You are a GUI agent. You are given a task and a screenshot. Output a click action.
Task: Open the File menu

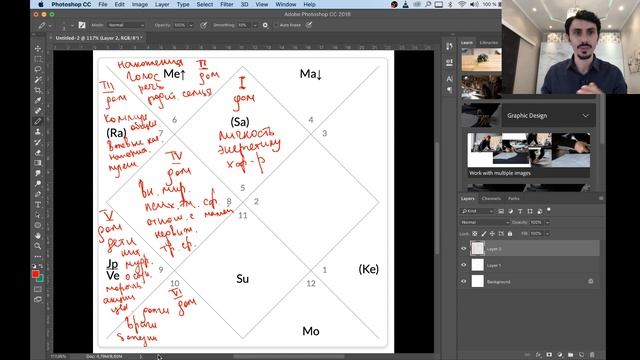click(x=103, y=4)
